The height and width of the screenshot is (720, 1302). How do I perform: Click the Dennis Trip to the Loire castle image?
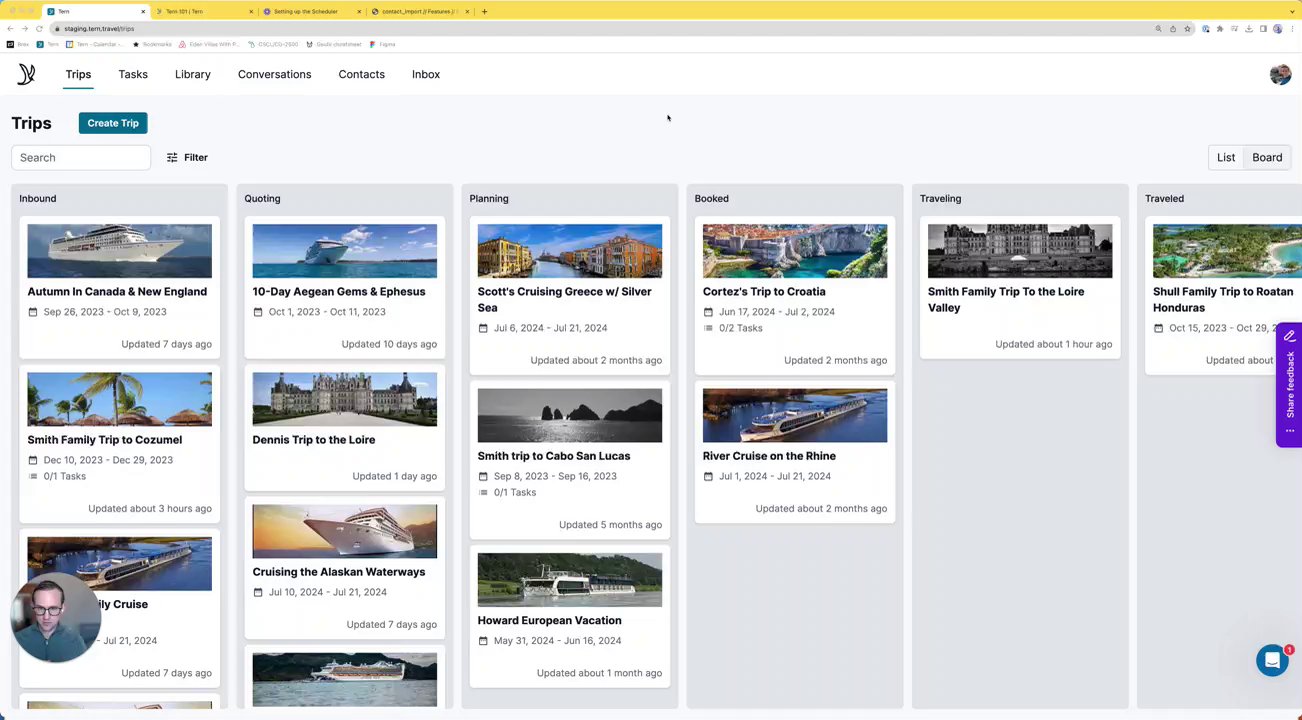[345, 399]
